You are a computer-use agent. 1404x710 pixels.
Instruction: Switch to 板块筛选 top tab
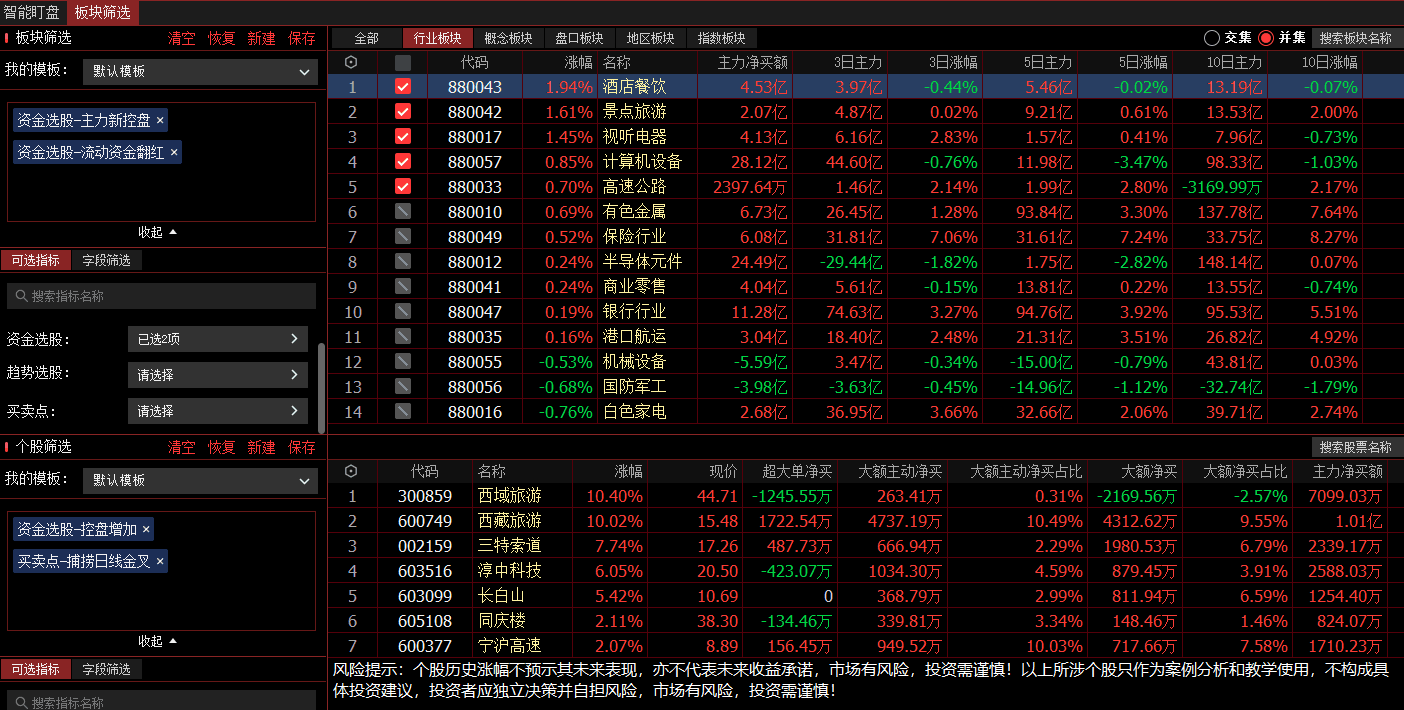(x=103, y=12)
